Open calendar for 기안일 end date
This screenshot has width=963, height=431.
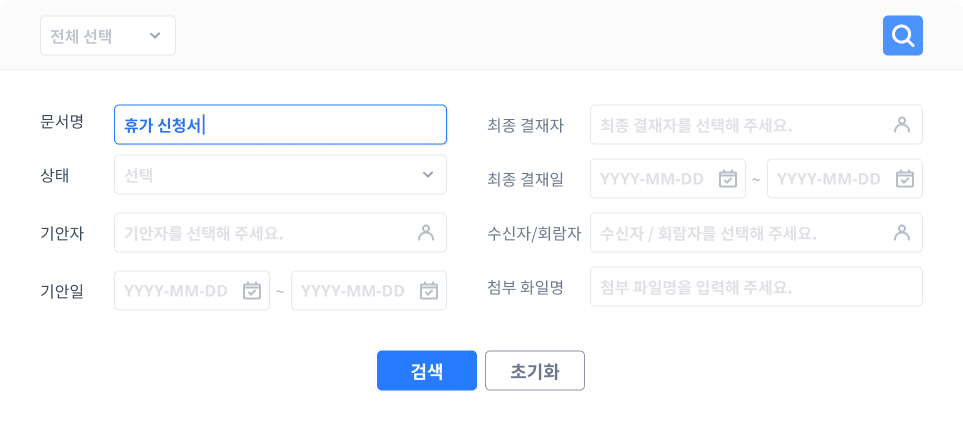428,291
